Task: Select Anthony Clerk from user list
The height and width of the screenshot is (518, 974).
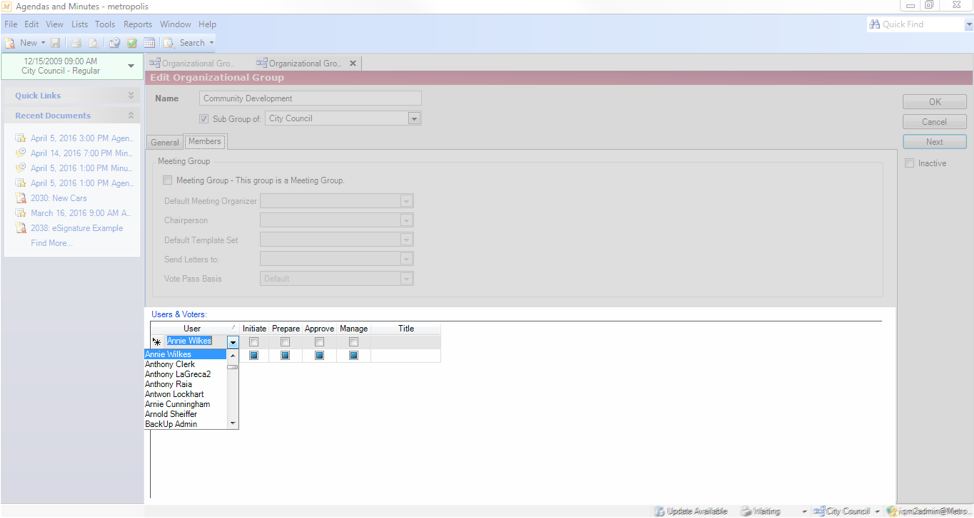Action: pos(186,364)
